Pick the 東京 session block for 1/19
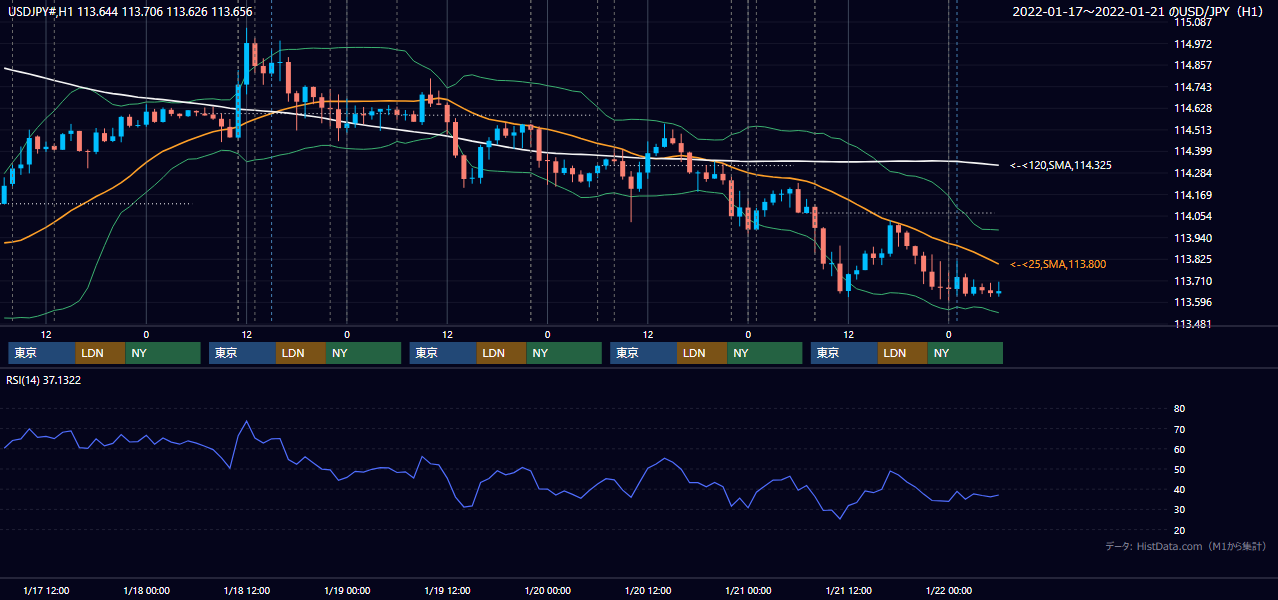Image resolution: width=1278 pixels, height=600 pixels. pos(443,353)
